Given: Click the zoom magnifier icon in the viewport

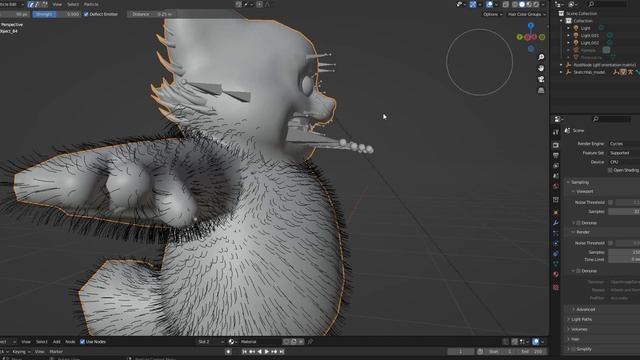Looking at the screenshot, I should pos(541,57).
